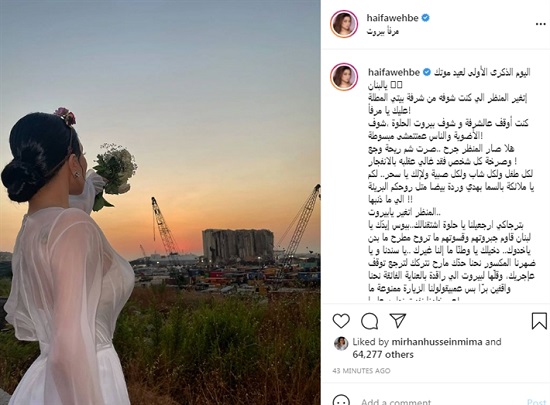The width and height of the screenshot is (550, 405).
Task: Open comments via speech bubble icon
Action: pos(369,321)
